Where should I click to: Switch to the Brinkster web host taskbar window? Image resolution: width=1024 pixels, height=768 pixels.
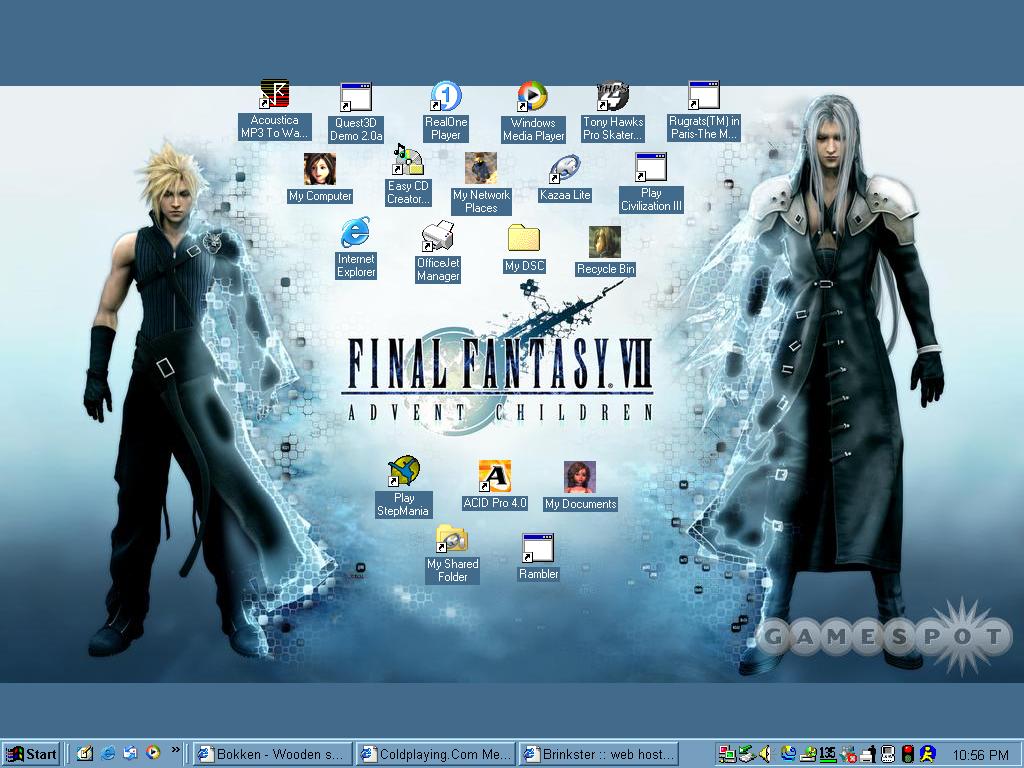599,754
